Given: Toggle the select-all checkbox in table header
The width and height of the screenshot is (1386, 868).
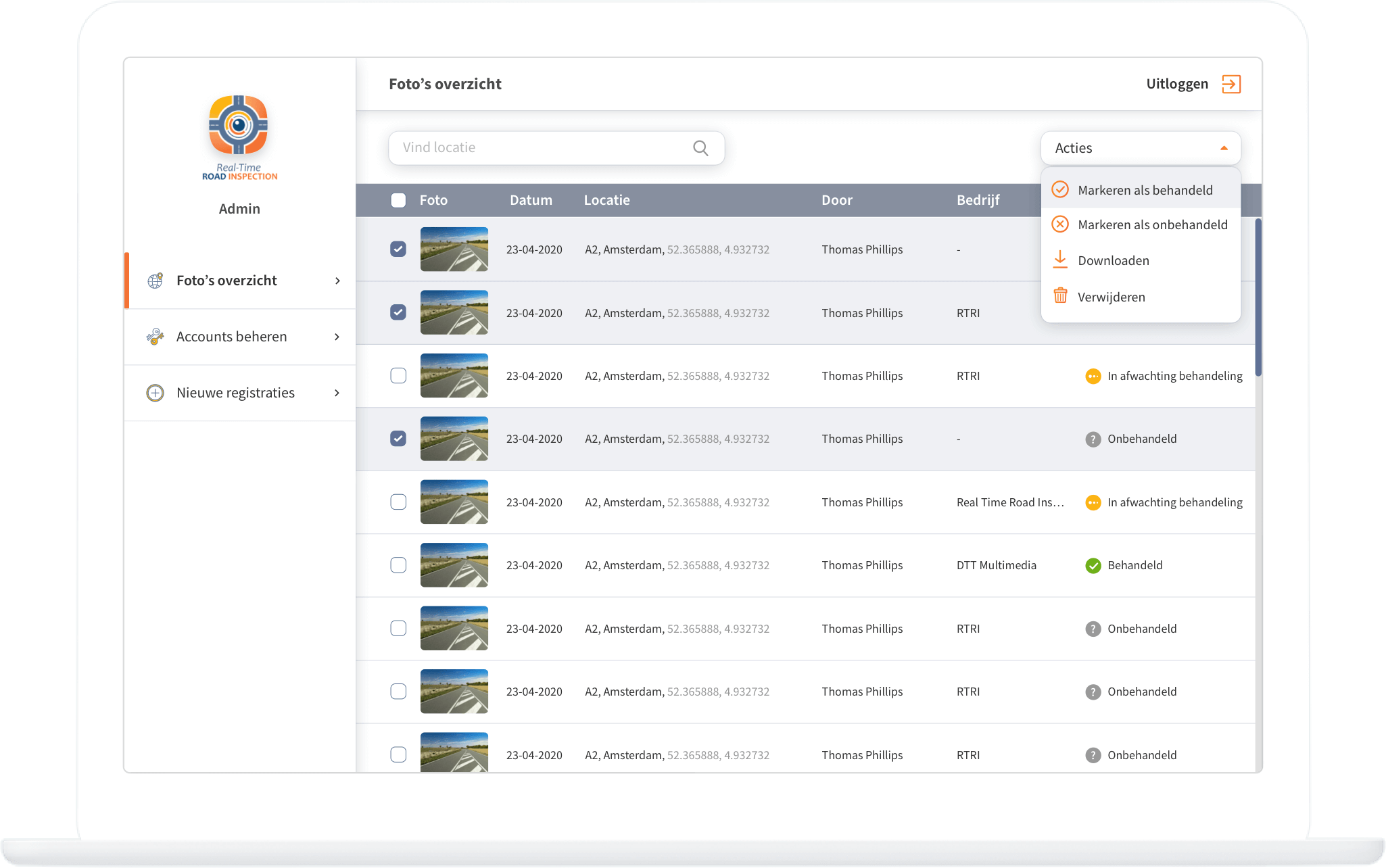Looking at the screenshot, I should [x=398, y=200].
